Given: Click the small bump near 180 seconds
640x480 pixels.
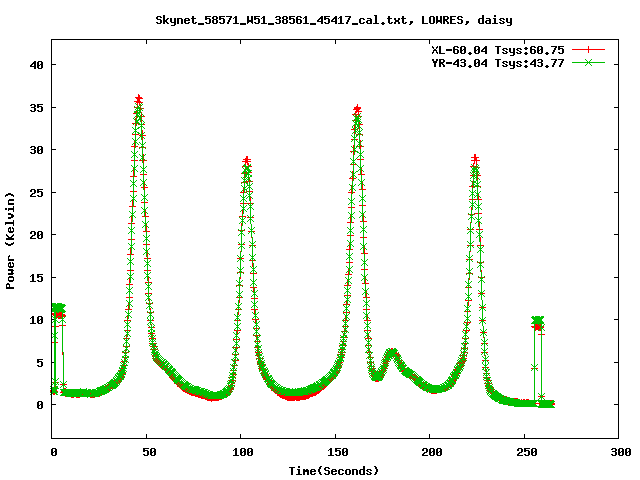Looking at the screenshot, I should 392,354.
